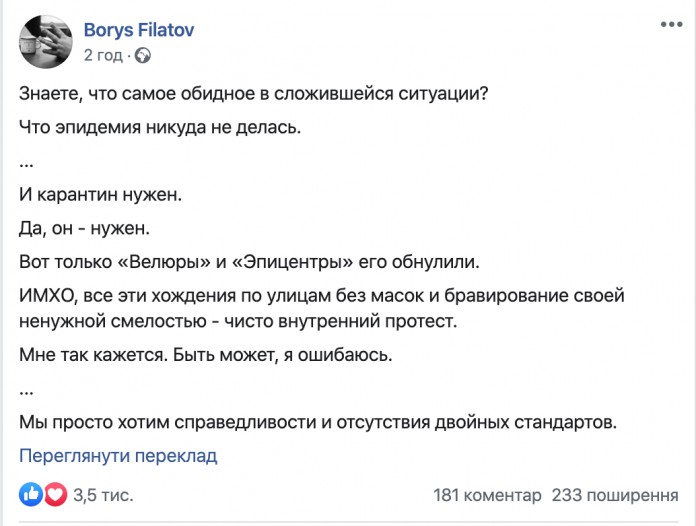Click the first ellipsis line in the post
The height and width of the screenshot is (526, 696).
click(x=27, y=161)
